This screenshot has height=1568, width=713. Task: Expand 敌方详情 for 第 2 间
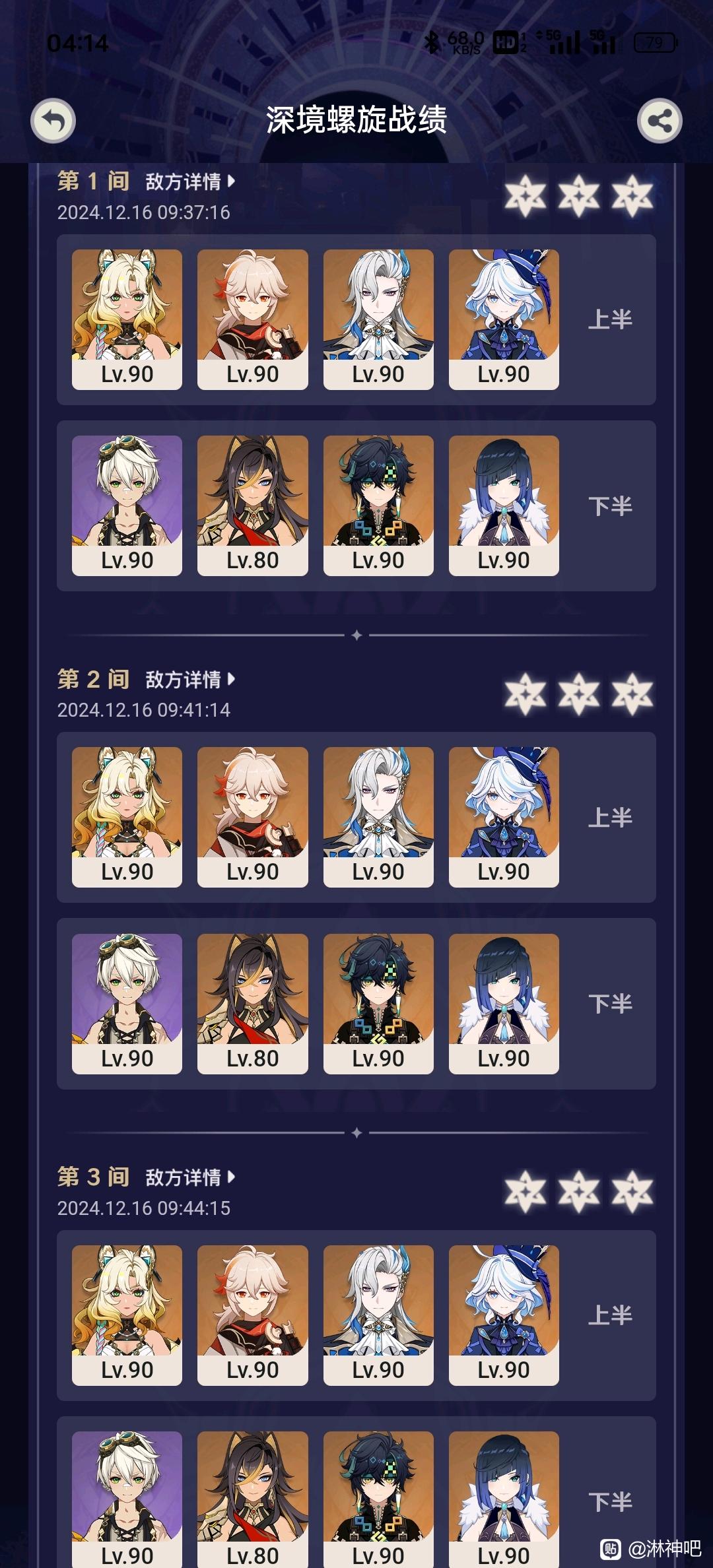[190, 679]
